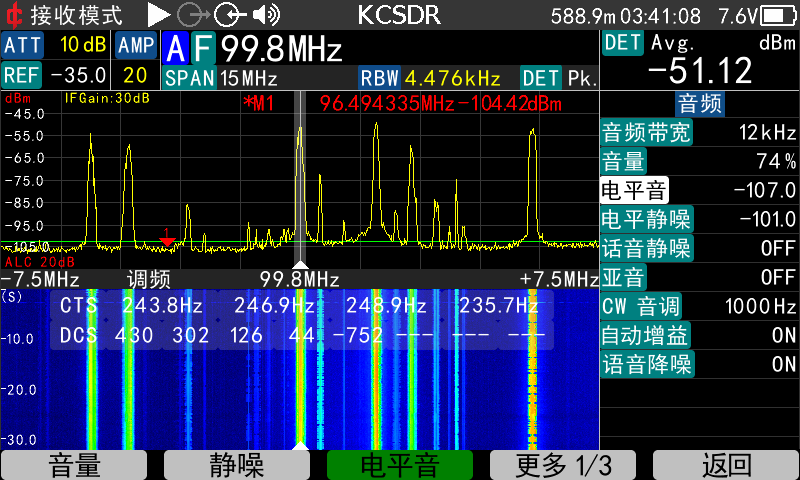Toggle 亚音 OFF setting
Viewport: 800px width, 480px height.
click(x=699, y=277)
